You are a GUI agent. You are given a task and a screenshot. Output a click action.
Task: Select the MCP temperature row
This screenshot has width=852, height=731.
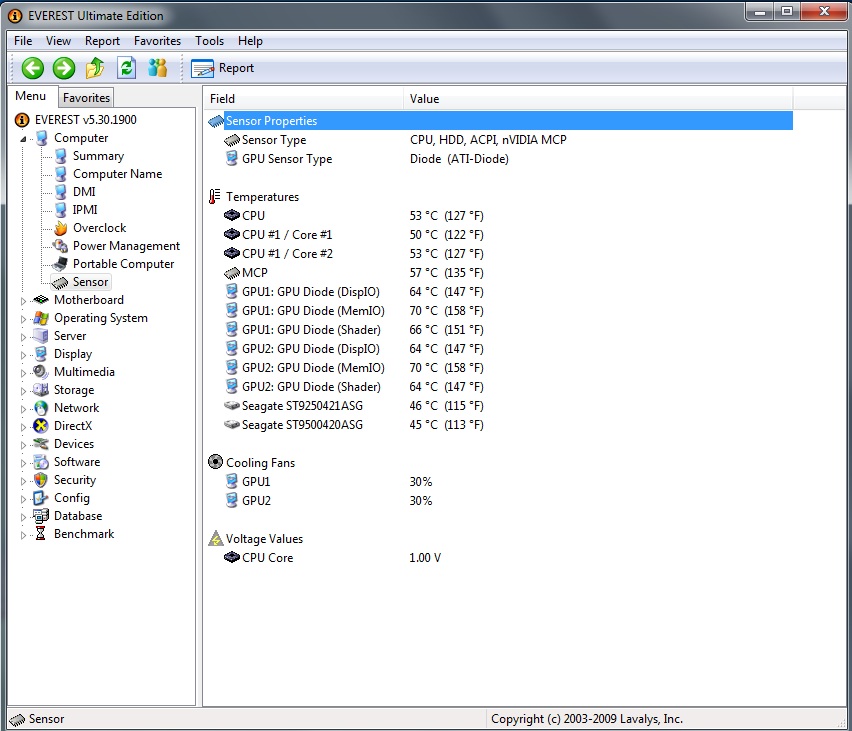(x=500, y=273)
